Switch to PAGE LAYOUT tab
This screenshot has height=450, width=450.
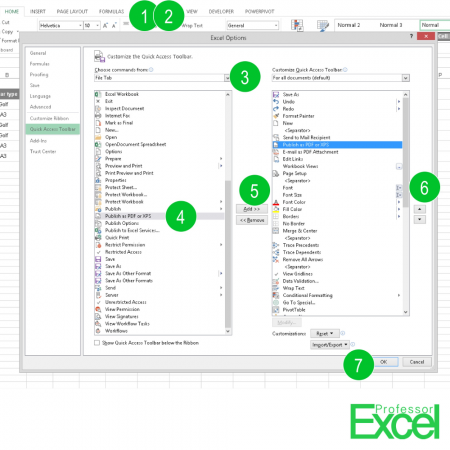pyautogui.click(x=72, y=11)
